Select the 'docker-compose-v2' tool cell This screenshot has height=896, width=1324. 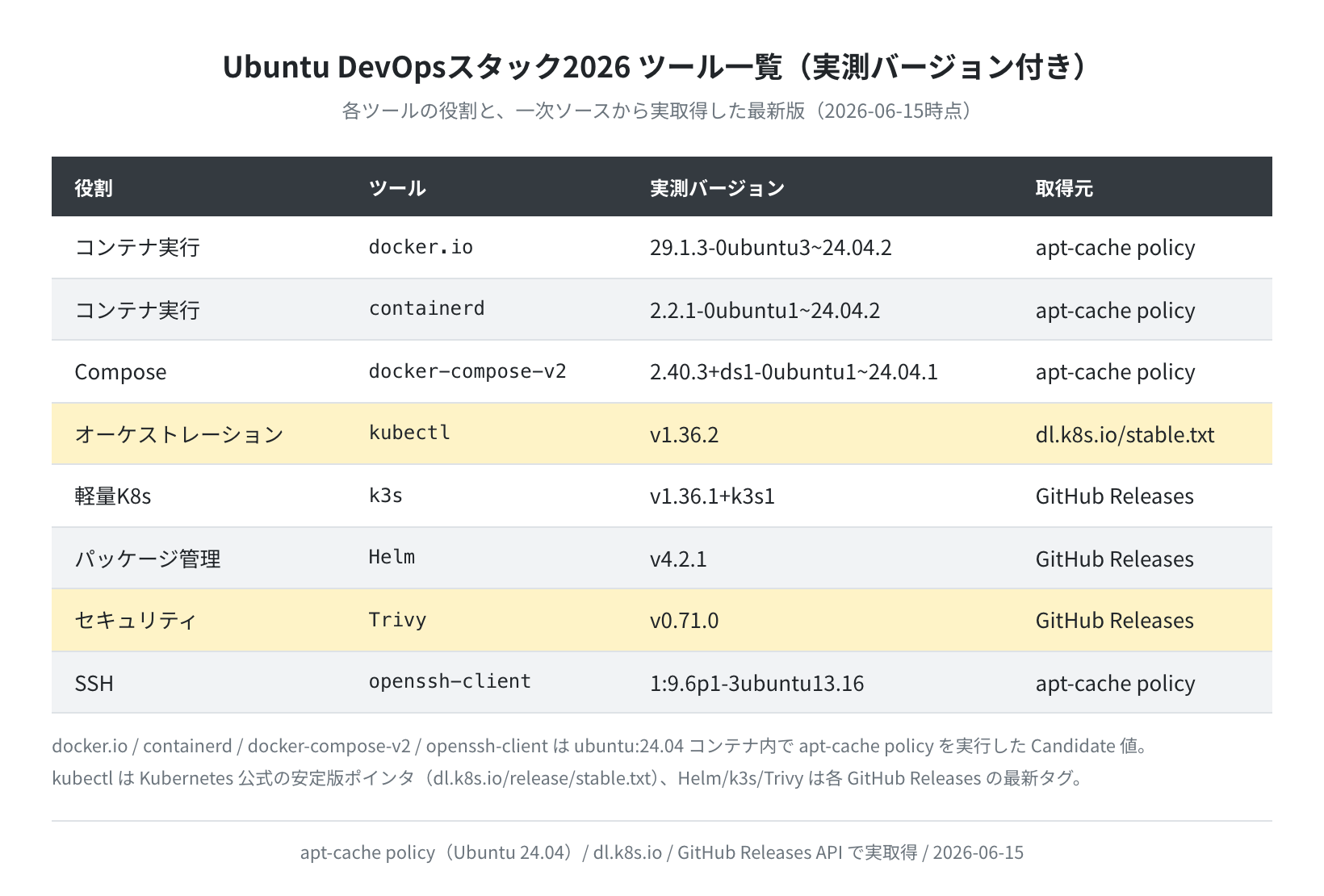coord(467,371)
